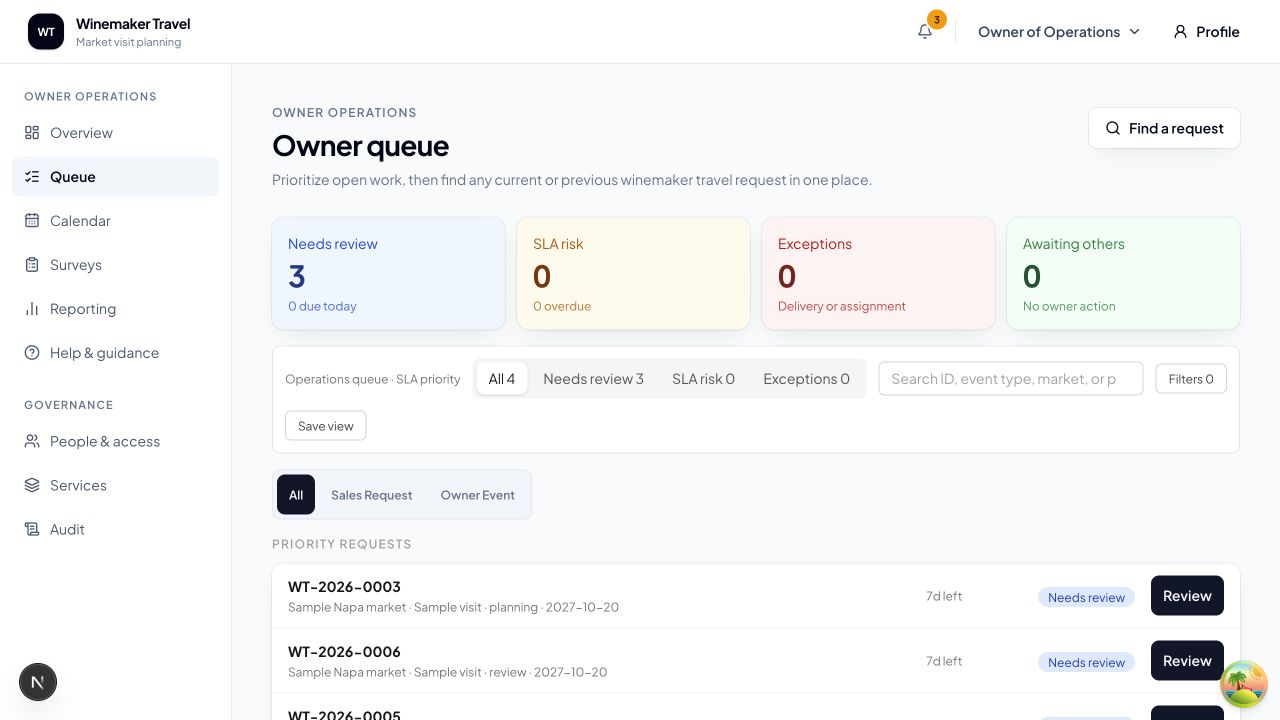Click the Calendar icon in sidebar

pyautogui.click(x=32, y=221)
